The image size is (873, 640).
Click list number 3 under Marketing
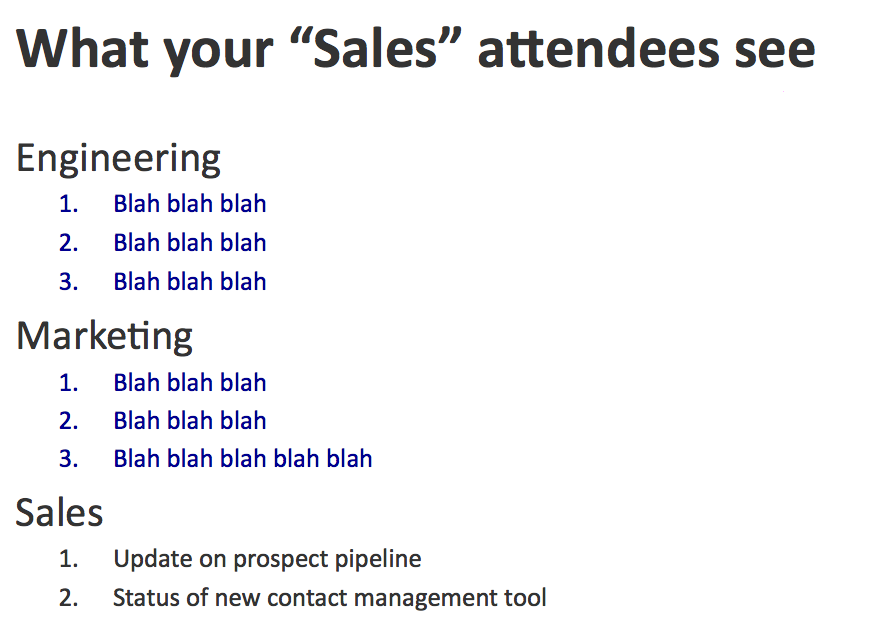[x=68, y=459]
